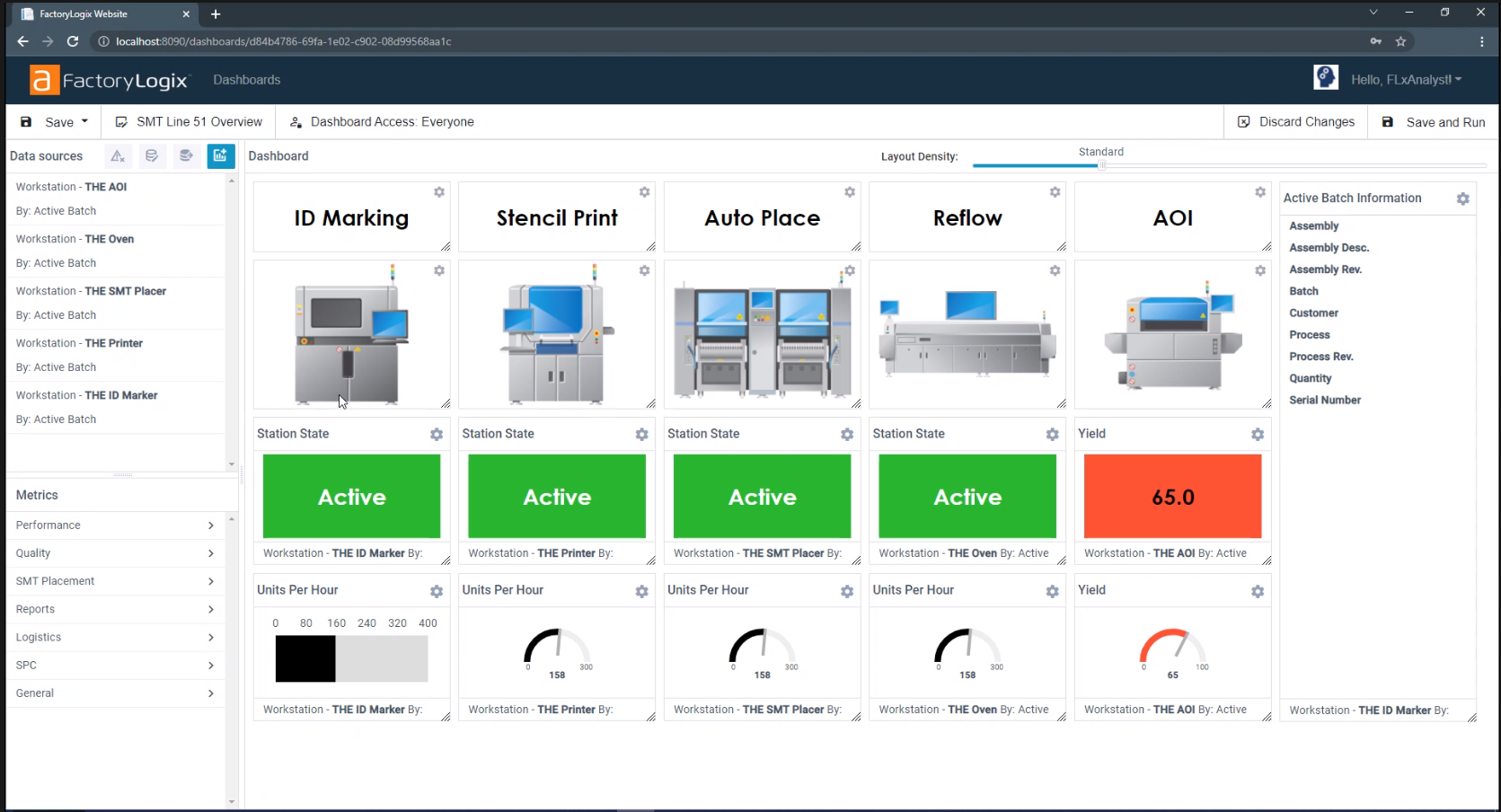
Task: Click the export data source icon
Action: [x=186, y=155]
